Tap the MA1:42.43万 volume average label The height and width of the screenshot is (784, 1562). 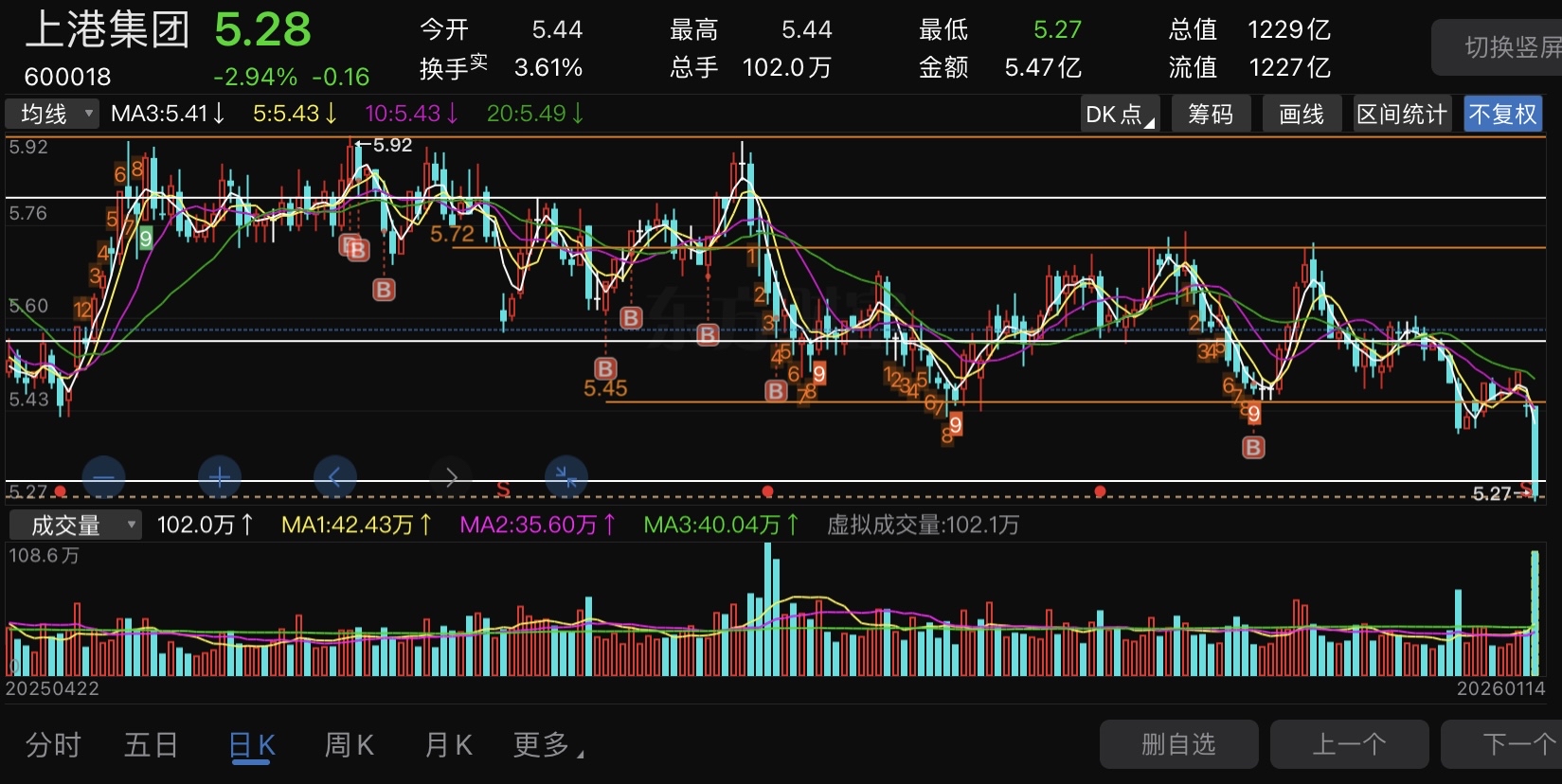point(356,525)
